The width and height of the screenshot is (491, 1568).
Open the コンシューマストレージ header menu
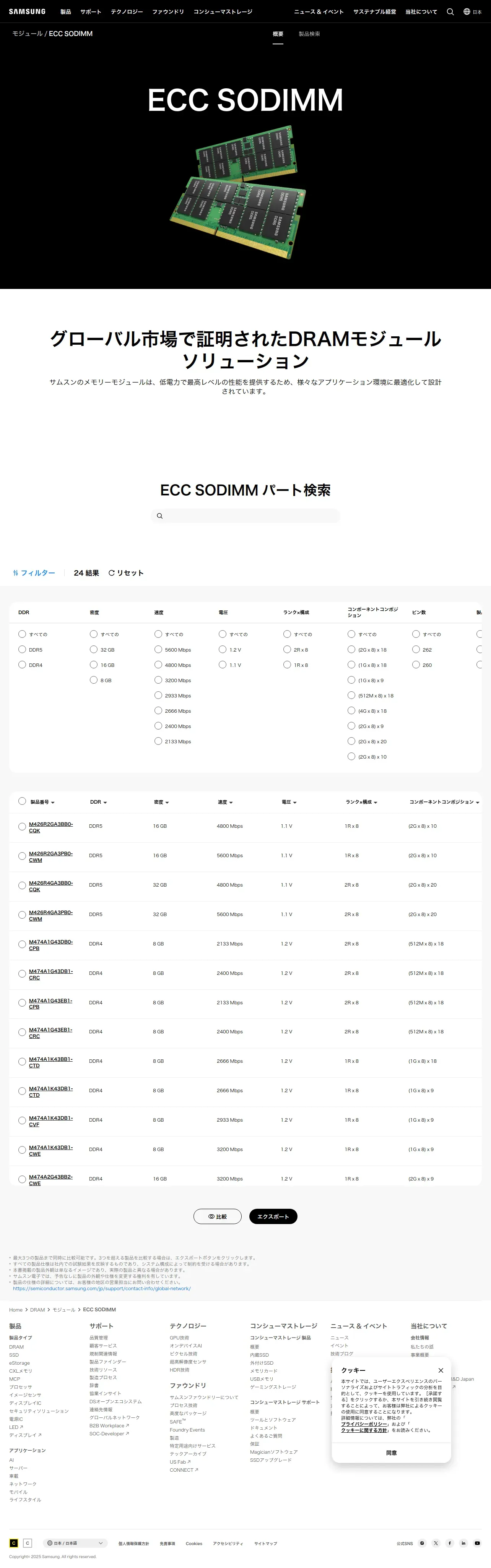coord(223,11)
